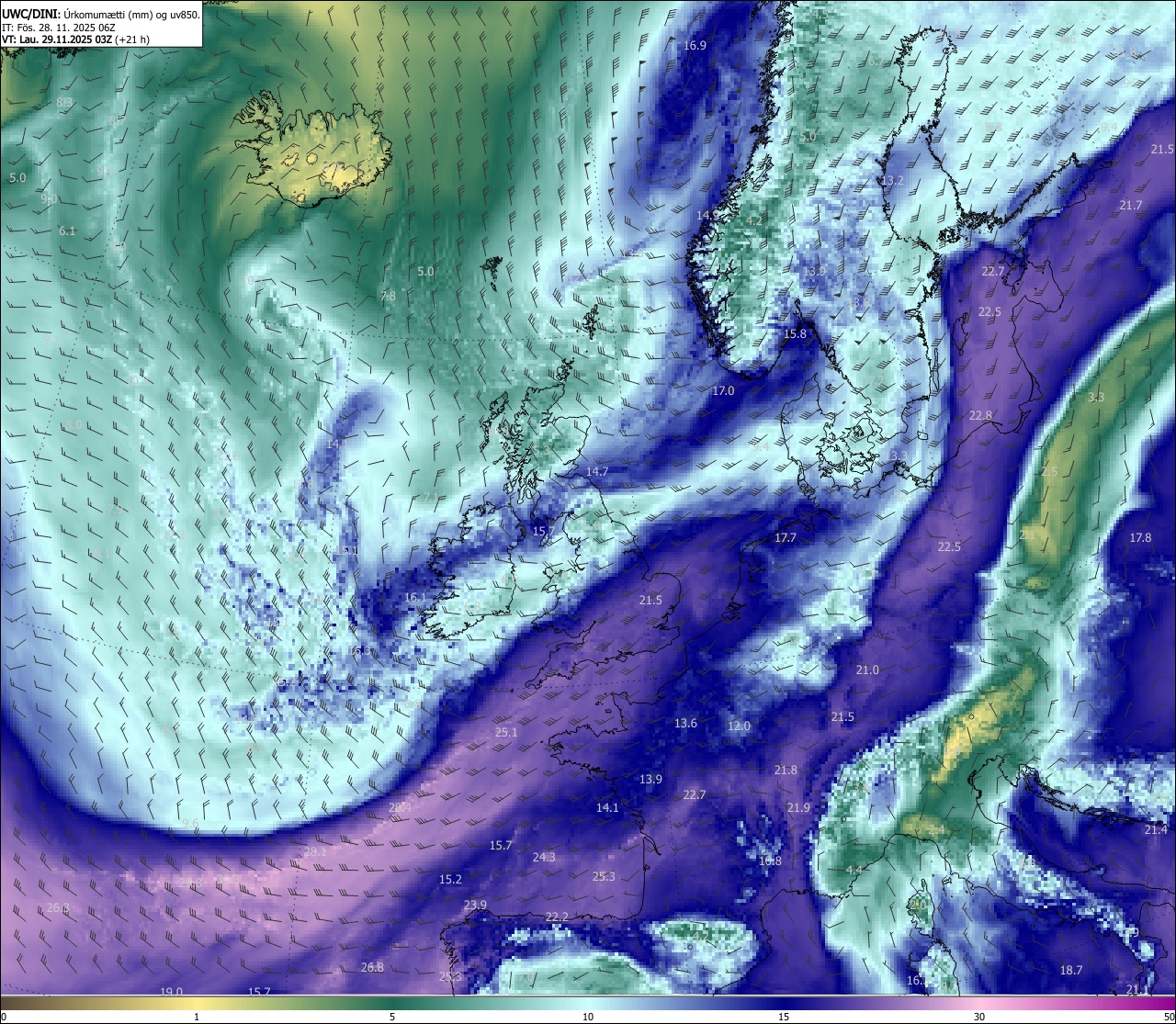
Task: Click the 50 label on the color scale
Action: click(x=1168, y=1017)
